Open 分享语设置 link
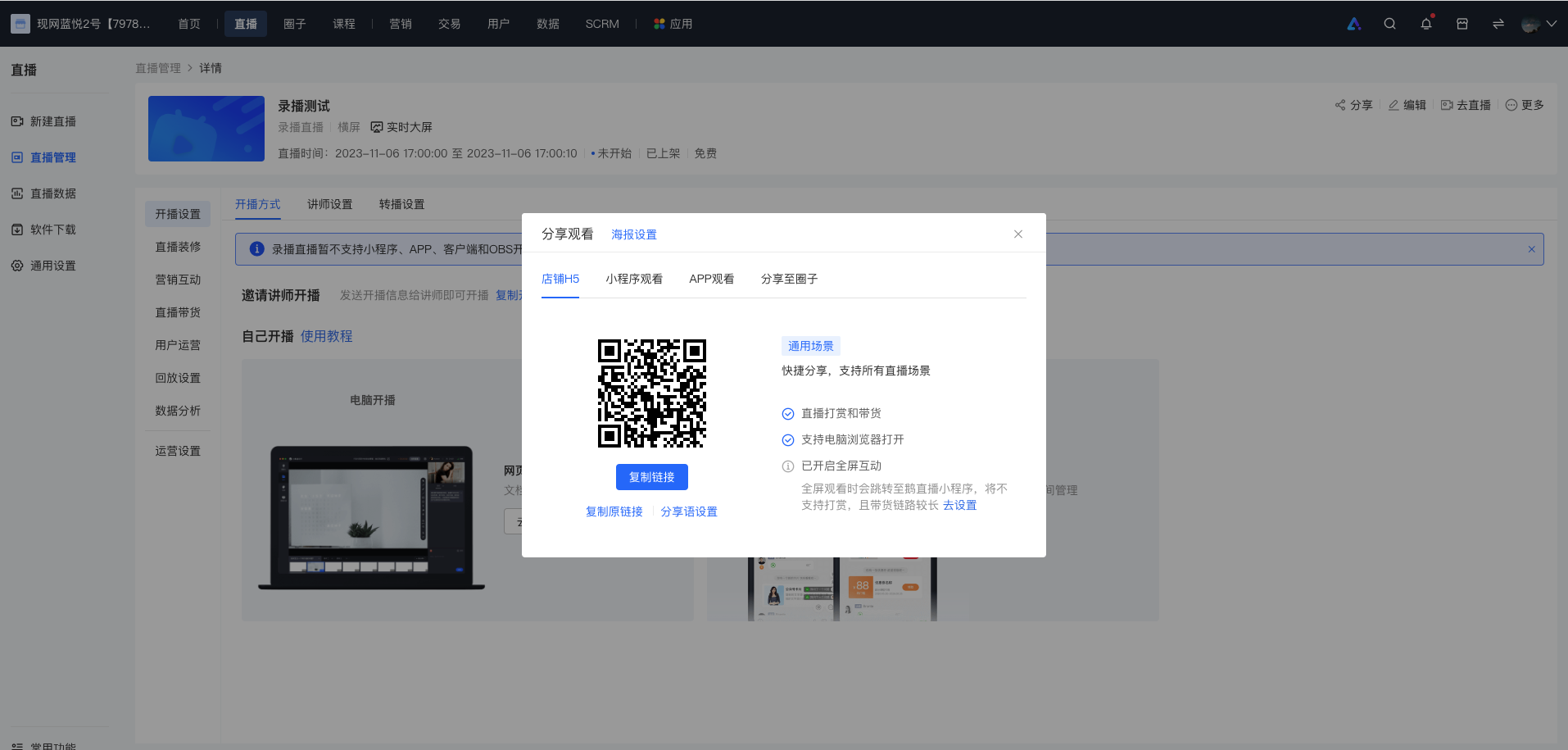This screenshot has width=1568, height=750. 689,511
